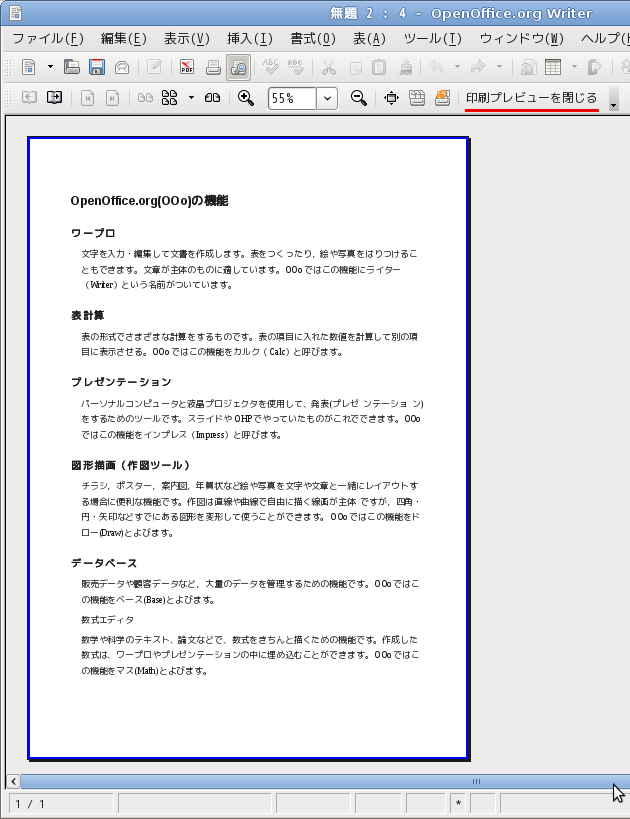Viewport: 630px width, 819px height.
Task: Toggle the Page Preview button
Action: point(238,67)
